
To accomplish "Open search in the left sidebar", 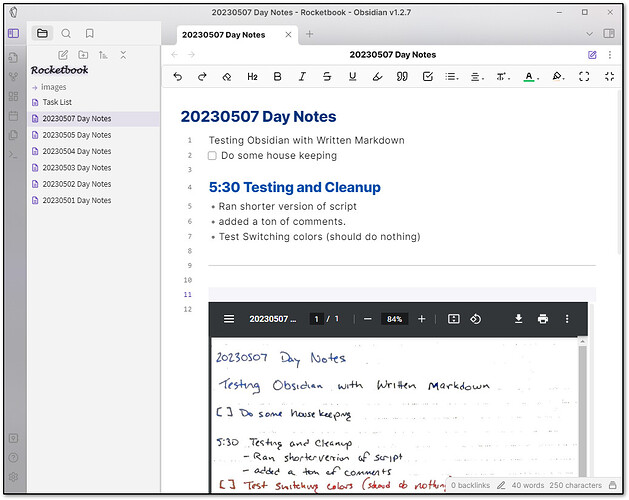I will [66, 33].
